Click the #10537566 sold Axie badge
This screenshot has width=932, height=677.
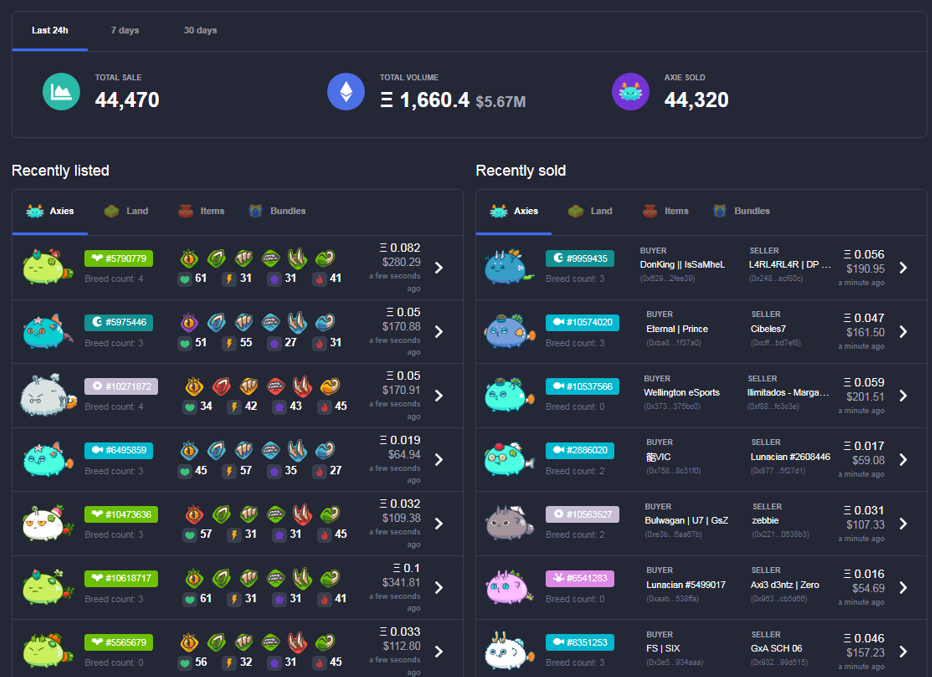coord(582,386)
